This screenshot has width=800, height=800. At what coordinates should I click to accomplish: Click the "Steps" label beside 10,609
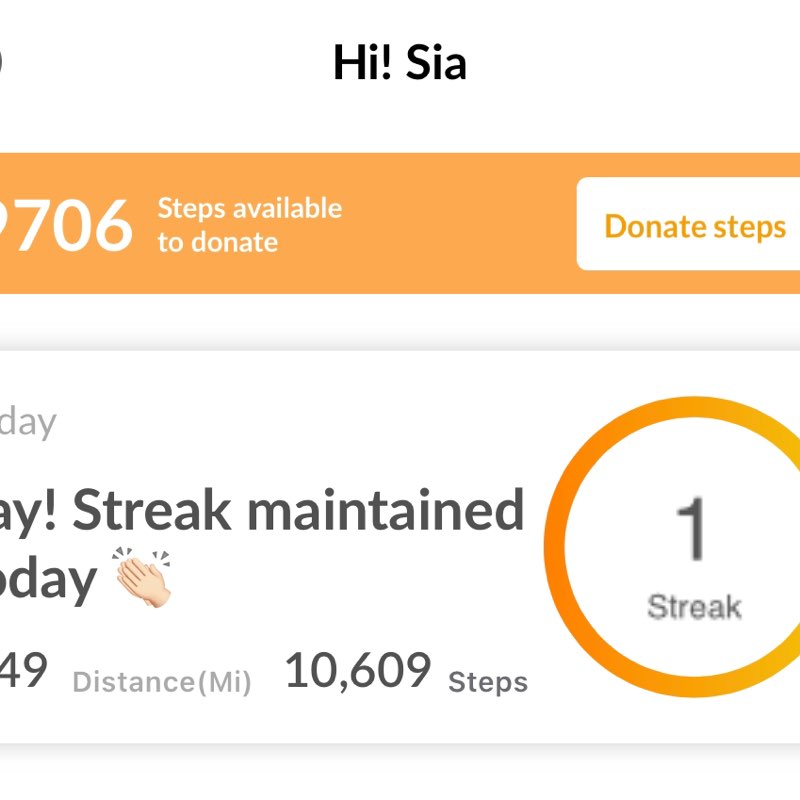coord(487,683)
